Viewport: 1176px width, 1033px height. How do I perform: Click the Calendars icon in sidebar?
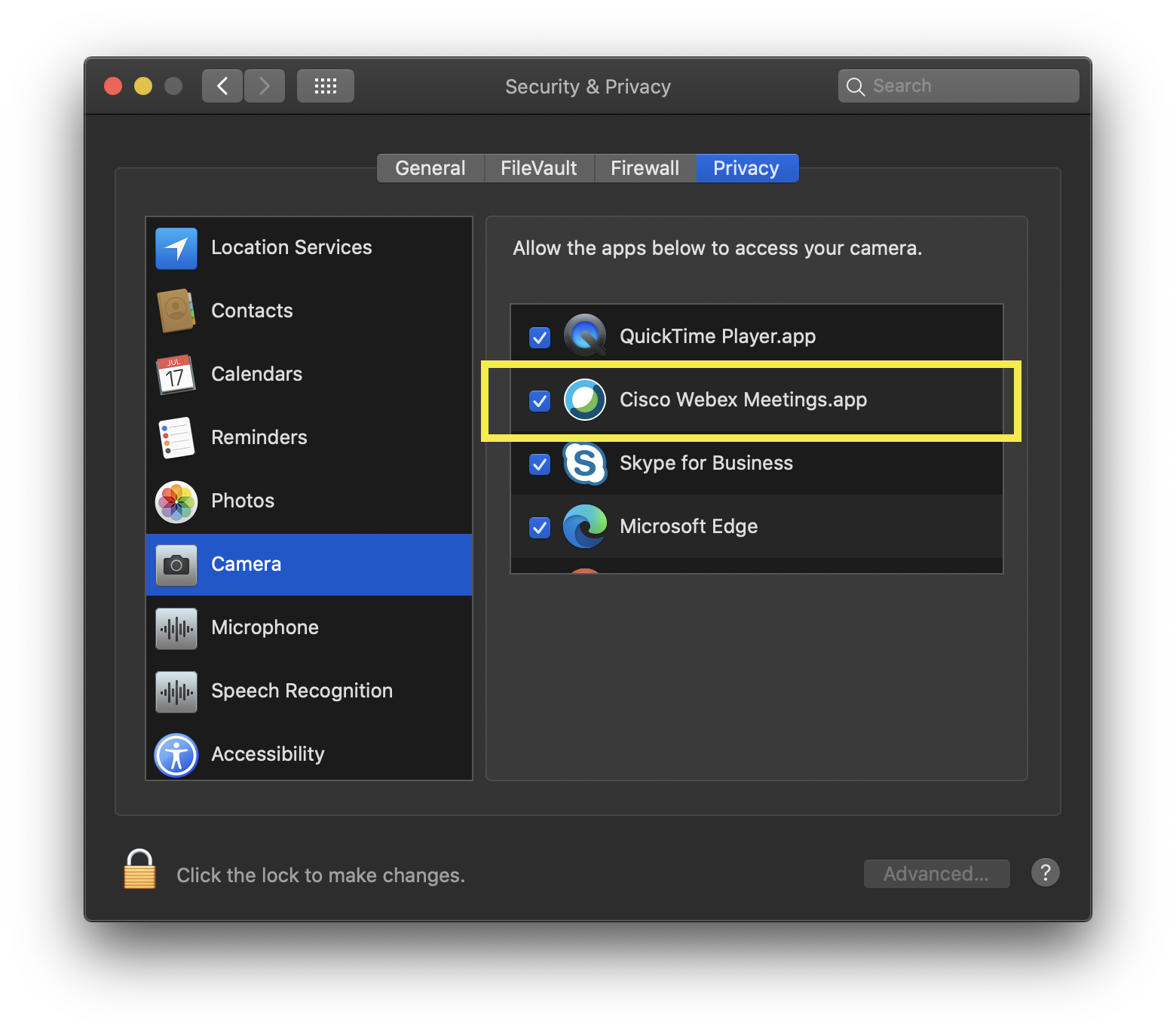point(176,374)
